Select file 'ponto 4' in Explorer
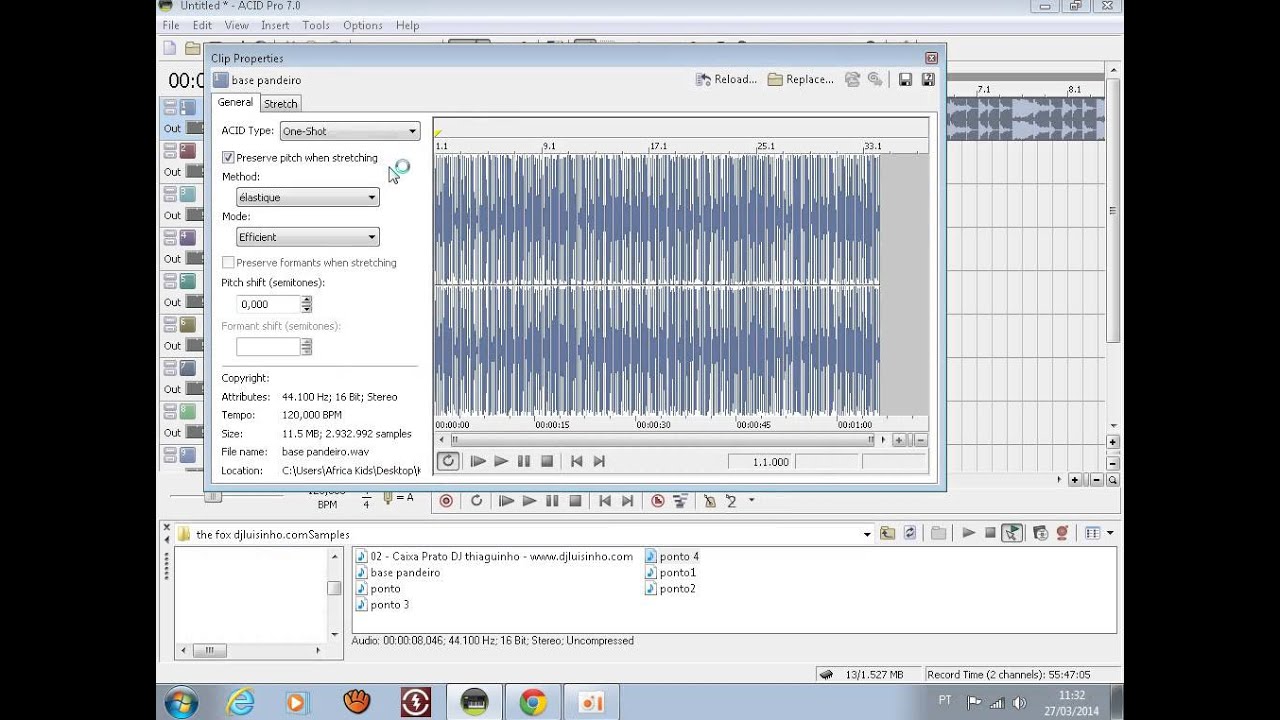Viewport: 1280px width, 720px height. pyautogui.click(x=672, y=557)
